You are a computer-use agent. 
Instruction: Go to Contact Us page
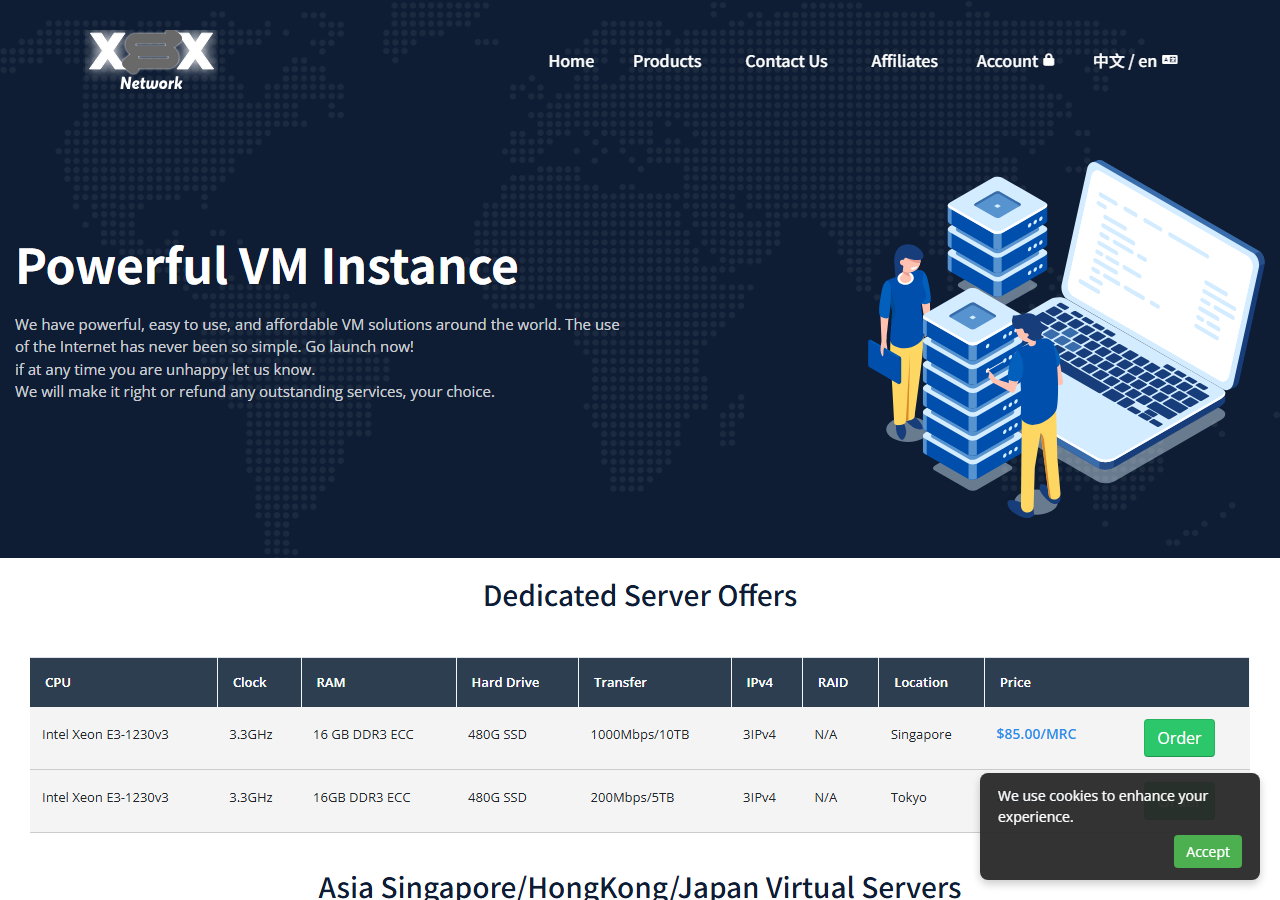click(x=786, y=61)
